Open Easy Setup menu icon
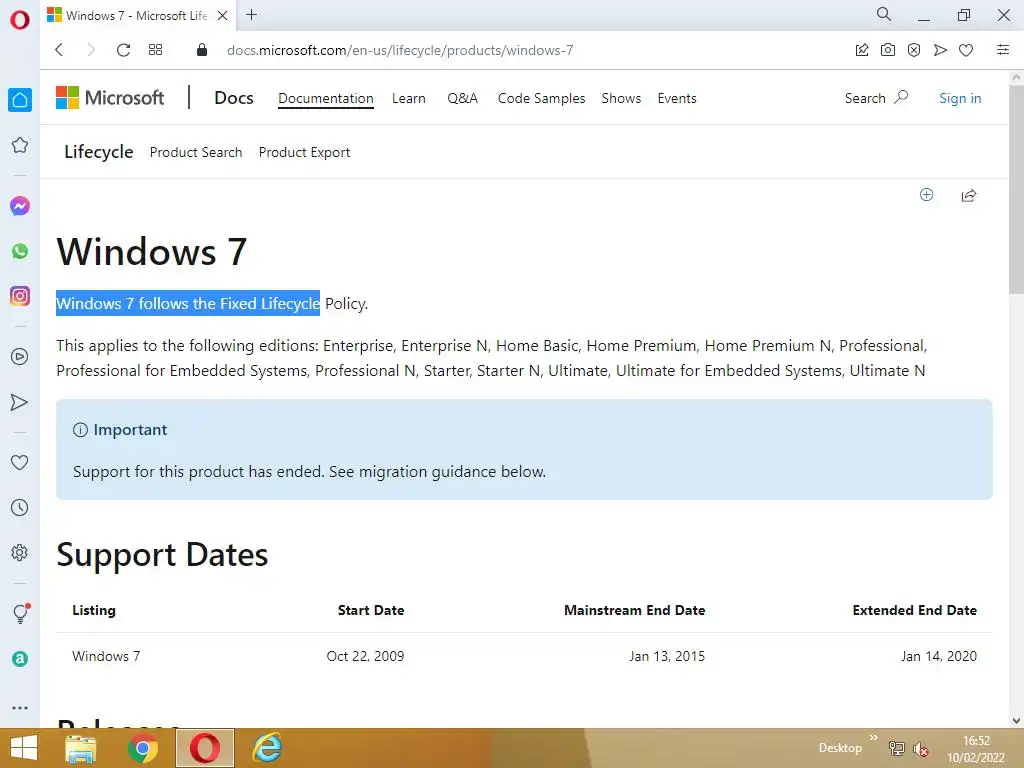This screenshot has width=1024, height=768. pyautogui.click(x=1003, y=50)
